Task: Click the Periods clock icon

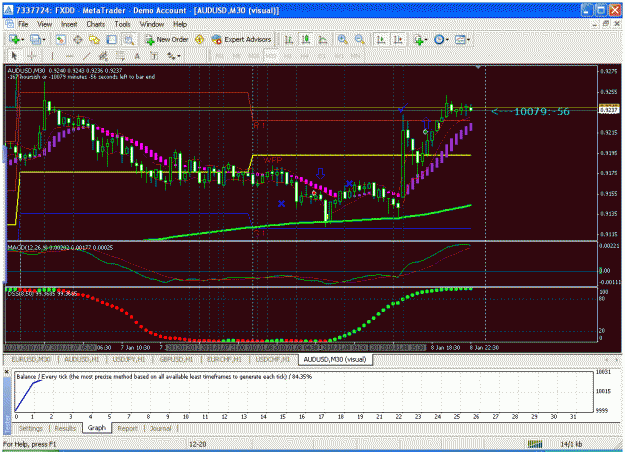Action: (x=439, y=39)
